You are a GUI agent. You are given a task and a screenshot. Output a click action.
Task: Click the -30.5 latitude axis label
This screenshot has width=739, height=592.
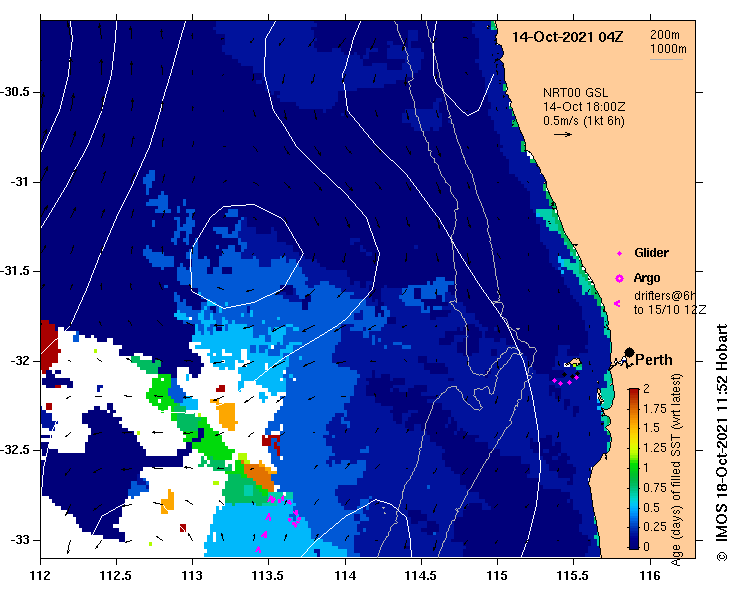tap(15, 92)
